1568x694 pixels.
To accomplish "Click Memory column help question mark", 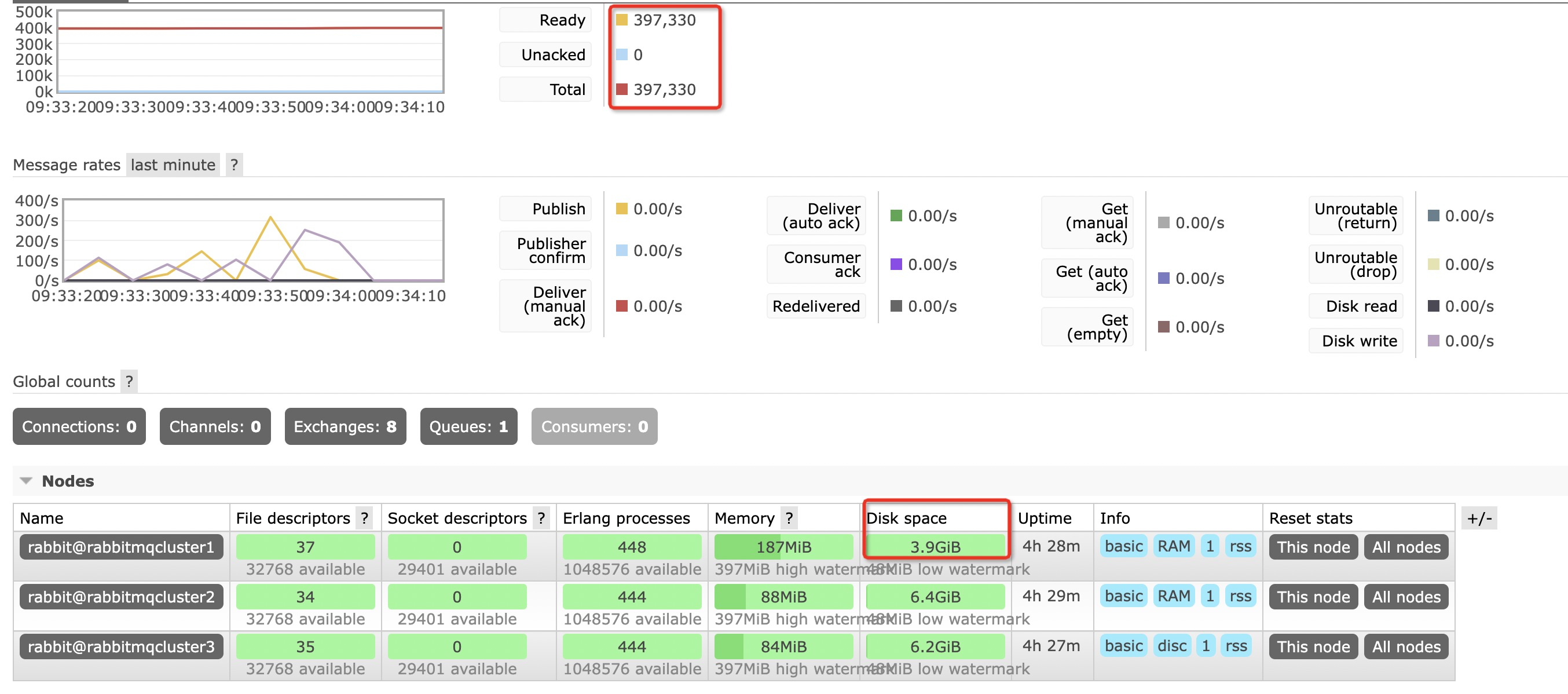I will pyautogui.click(x=789, y=518).
